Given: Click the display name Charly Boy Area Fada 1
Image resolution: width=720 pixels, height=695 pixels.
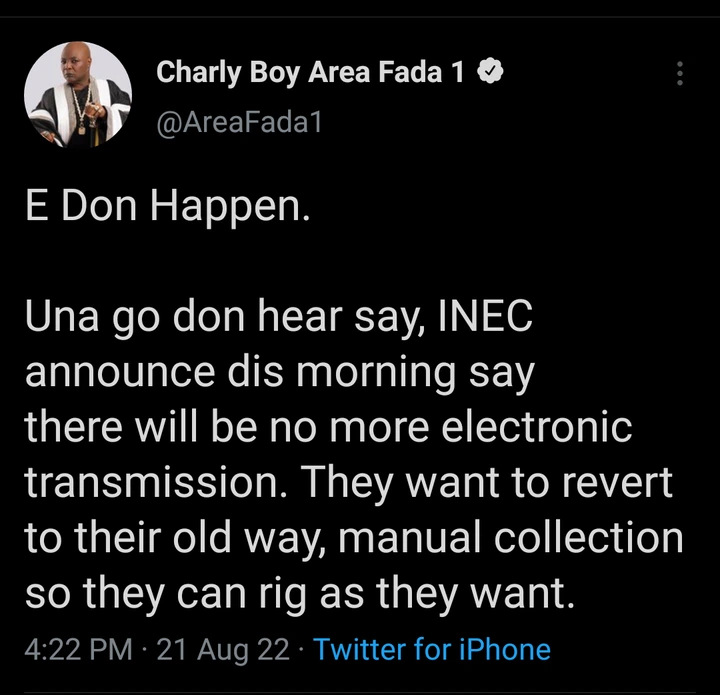Looking at the screenshot, I should (x=310, y=73).
